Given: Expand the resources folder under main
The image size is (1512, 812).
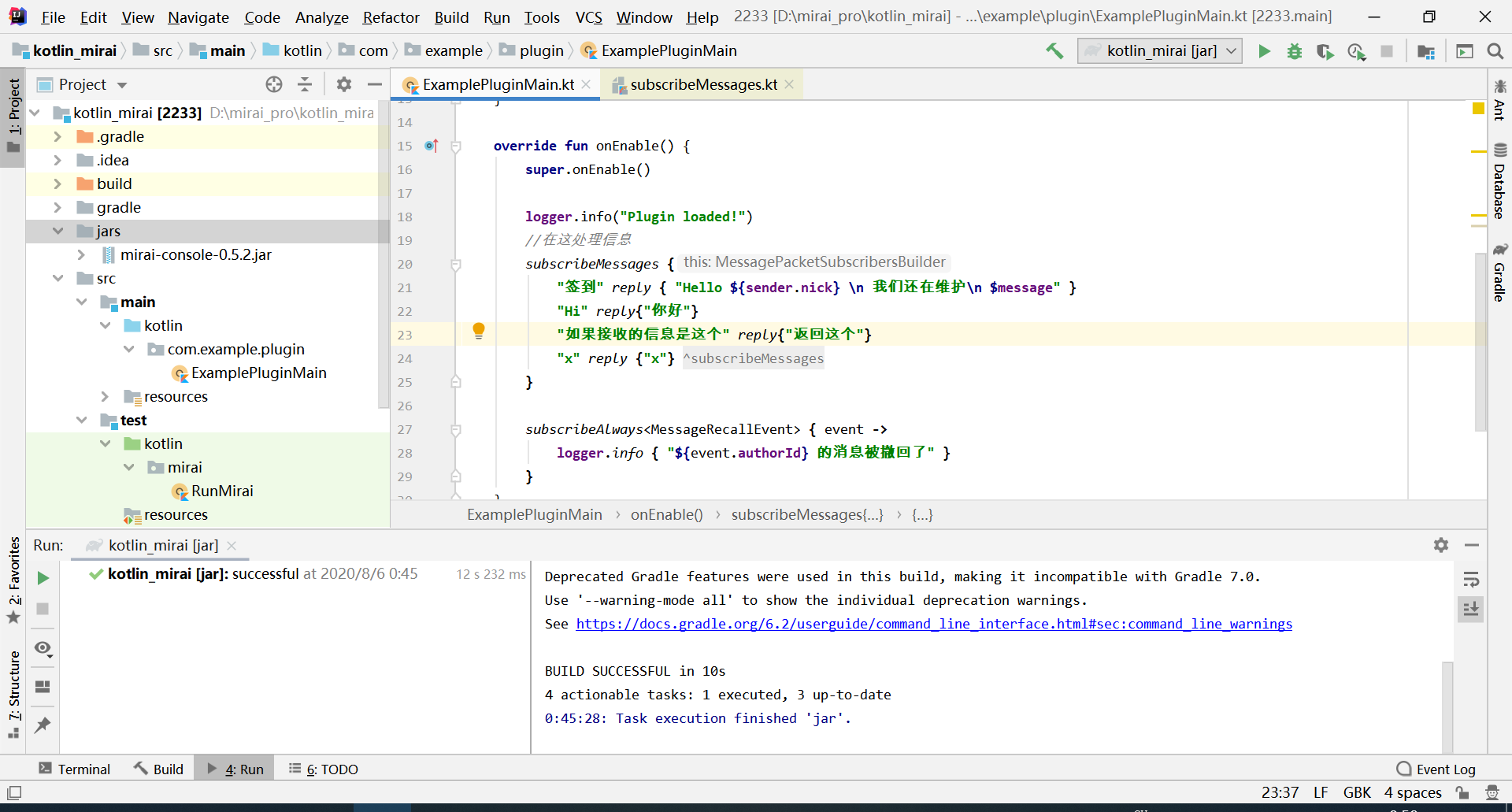Looking at the screenshot, I should (105, 396).
